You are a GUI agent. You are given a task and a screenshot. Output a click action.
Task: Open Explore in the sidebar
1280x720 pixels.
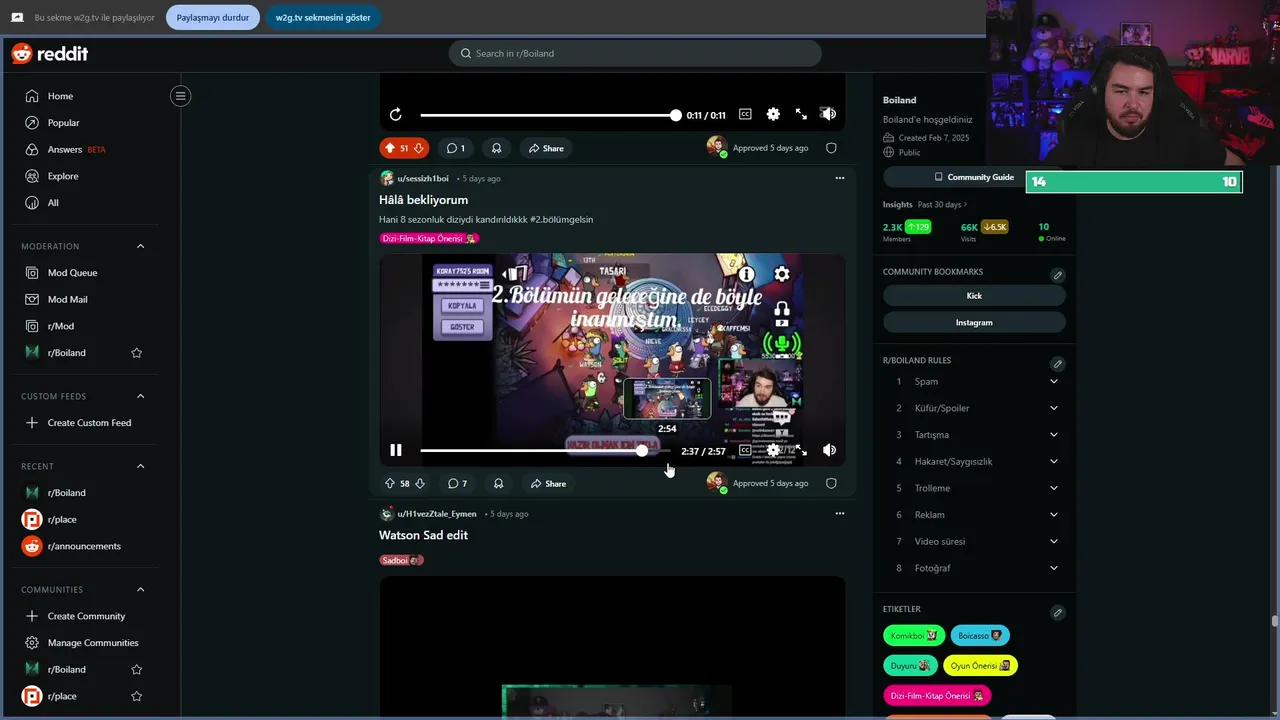tap(62, 176)
